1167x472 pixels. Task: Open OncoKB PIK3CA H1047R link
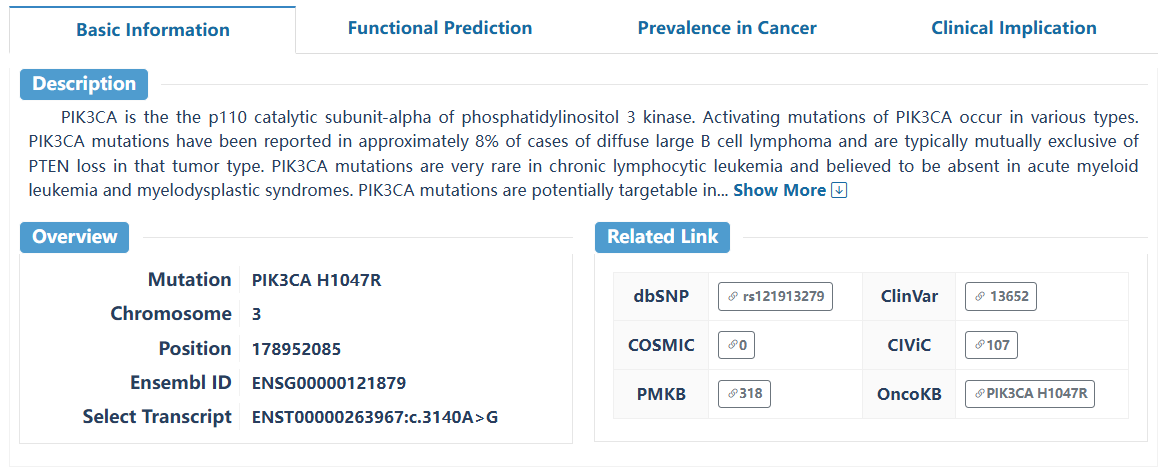[1030, 393]
